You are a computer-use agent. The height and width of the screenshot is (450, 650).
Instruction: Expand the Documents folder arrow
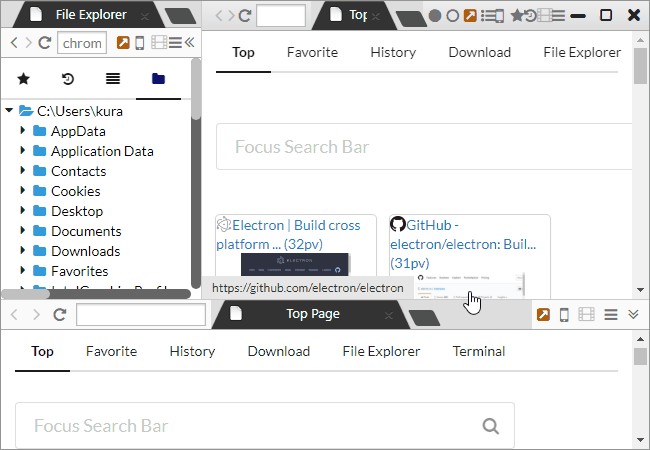click(23, 230)
